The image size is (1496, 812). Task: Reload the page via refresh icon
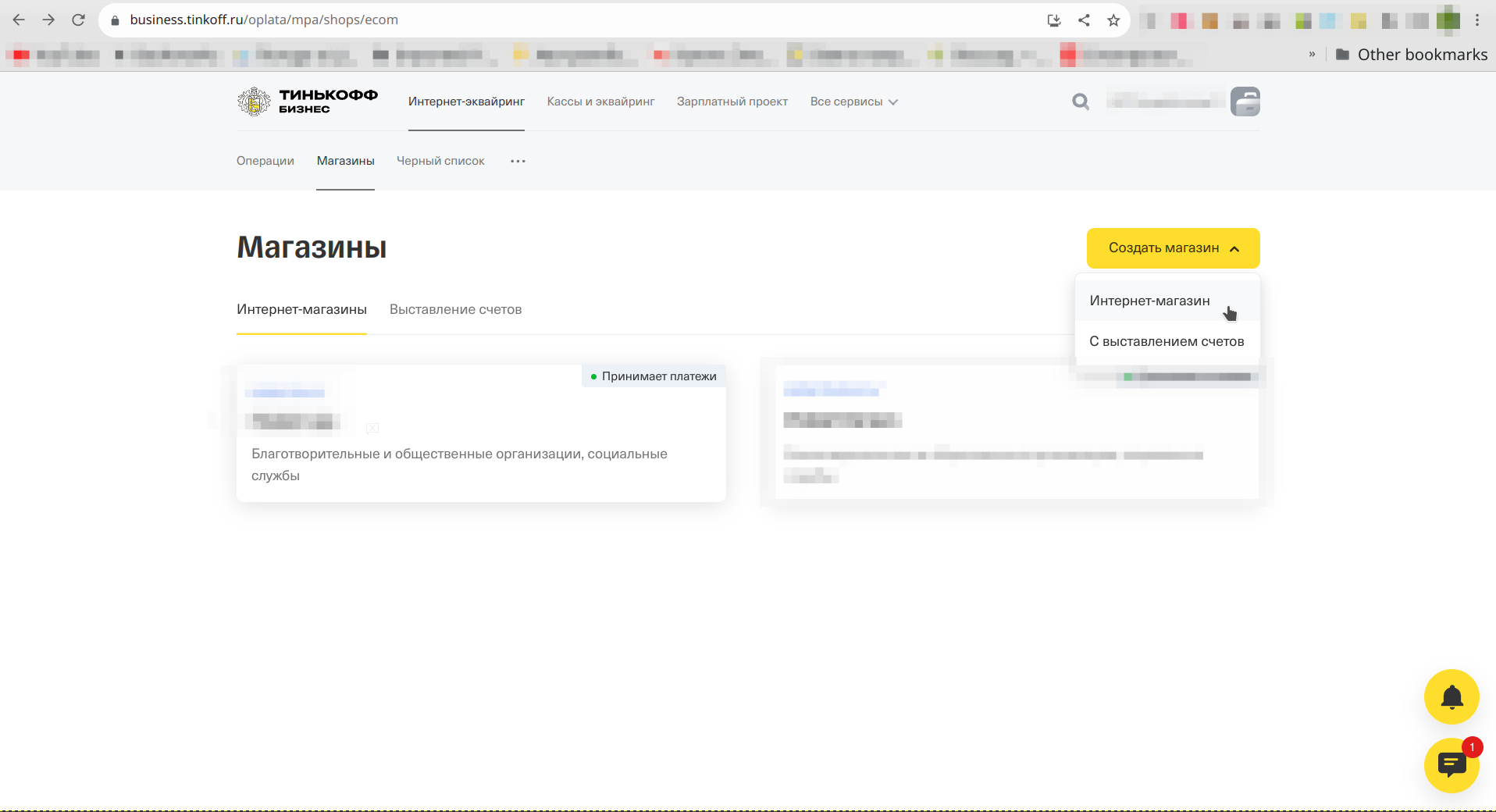click(78, 20)
